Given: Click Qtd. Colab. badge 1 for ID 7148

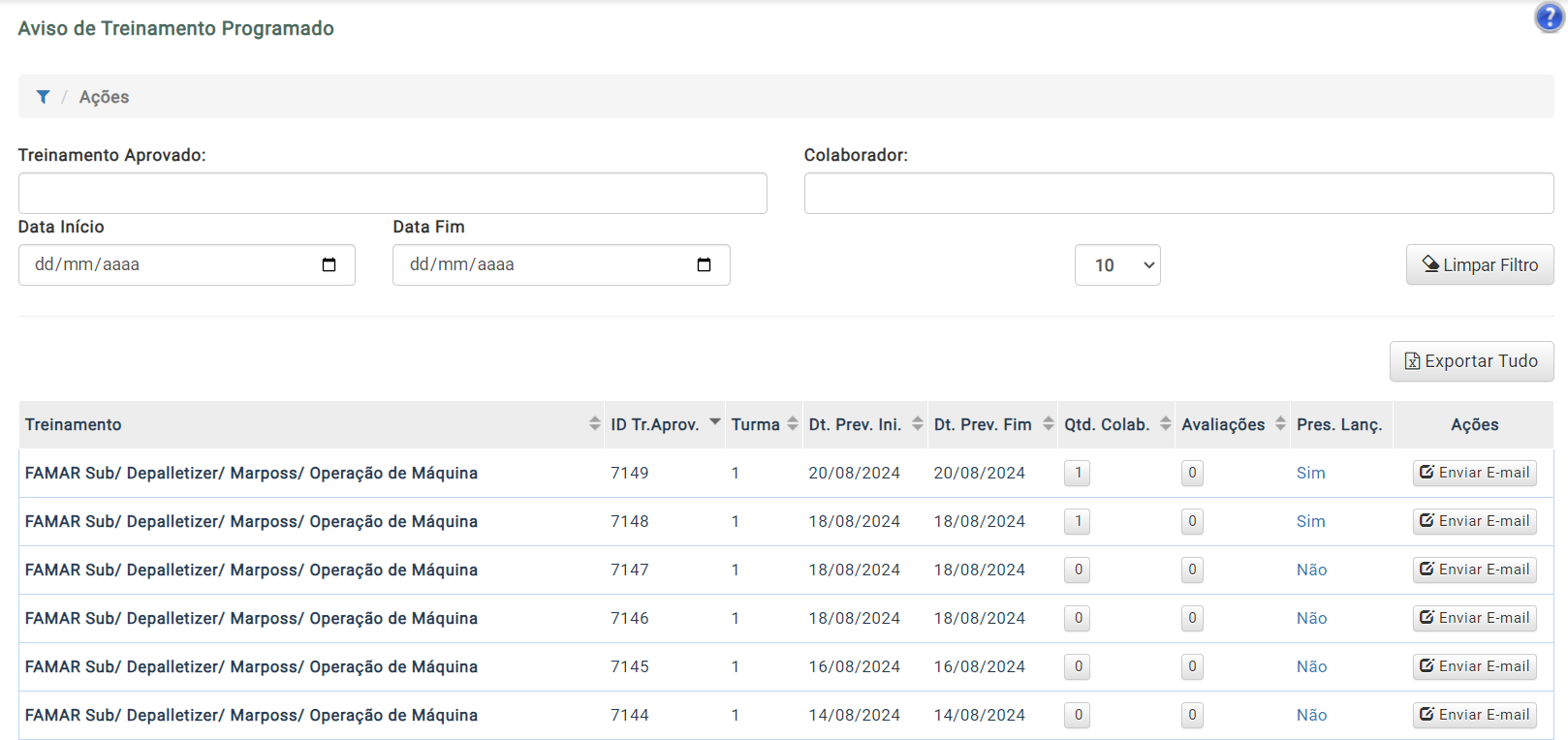Looking at the screenshot, I should (1078, 521).
